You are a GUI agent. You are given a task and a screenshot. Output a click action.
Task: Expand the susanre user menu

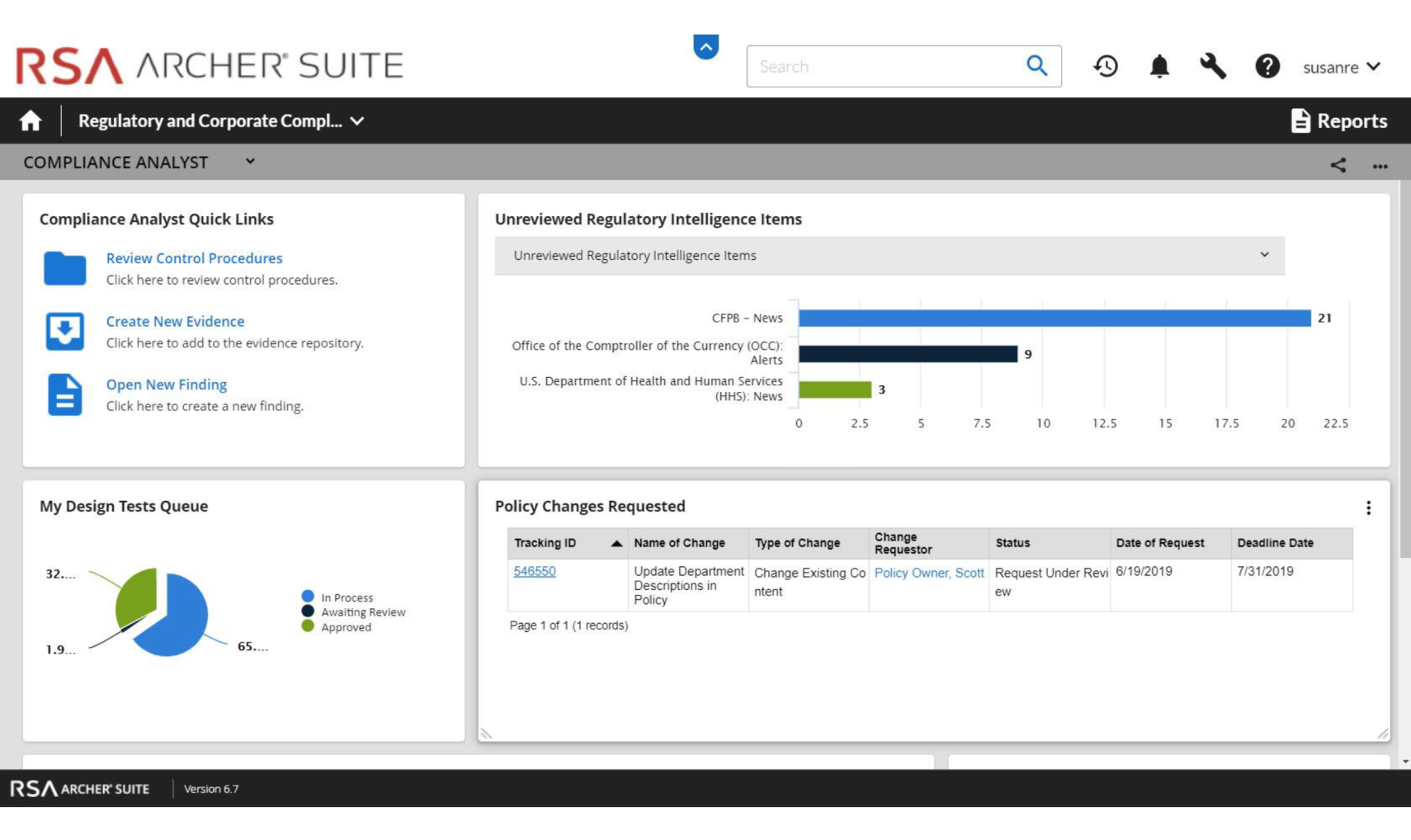click(1341, 67)
